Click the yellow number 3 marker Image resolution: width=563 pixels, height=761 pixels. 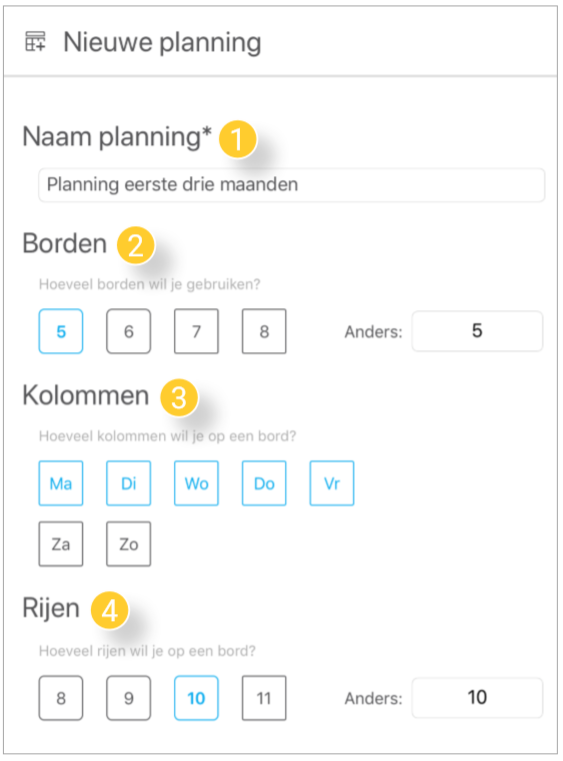coord(179,397)
